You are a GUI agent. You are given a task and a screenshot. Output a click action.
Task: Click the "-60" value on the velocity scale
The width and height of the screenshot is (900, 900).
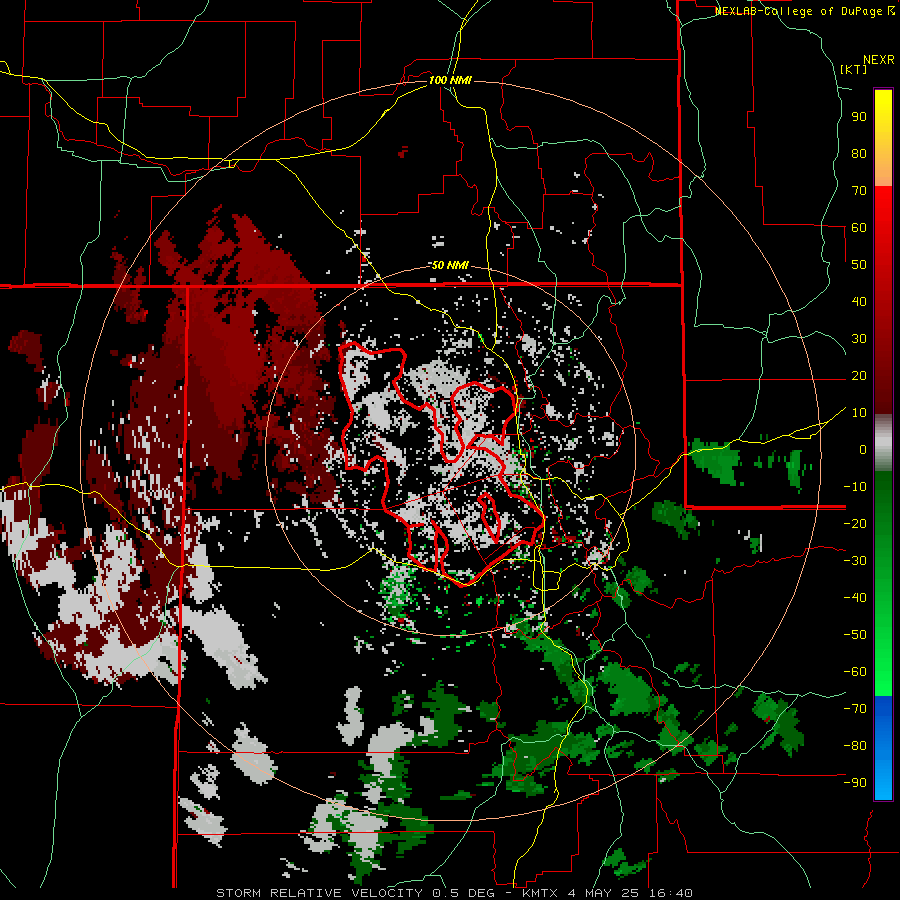tap(855, 672)
